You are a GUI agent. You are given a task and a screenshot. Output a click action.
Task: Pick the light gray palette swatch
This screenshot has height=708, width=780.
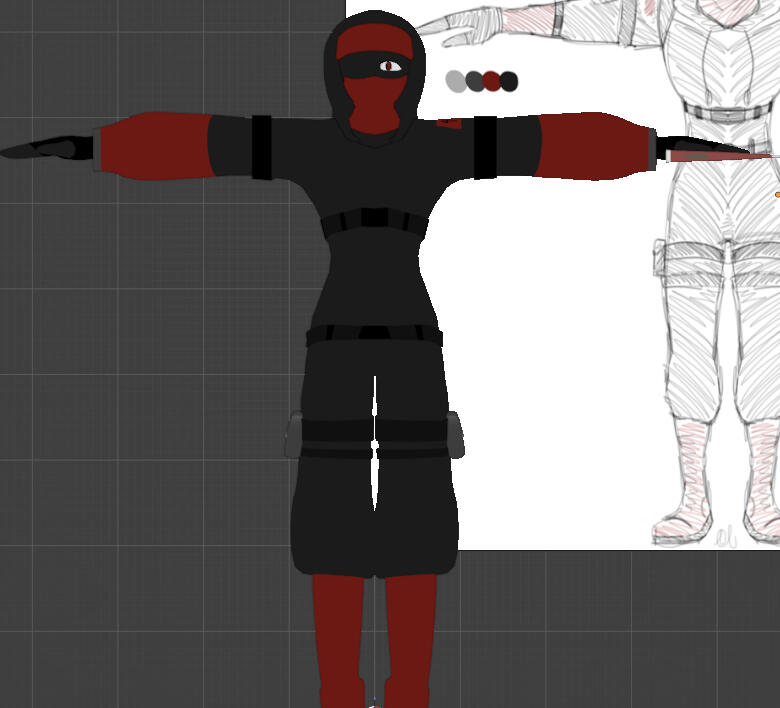tap(455, 81)
